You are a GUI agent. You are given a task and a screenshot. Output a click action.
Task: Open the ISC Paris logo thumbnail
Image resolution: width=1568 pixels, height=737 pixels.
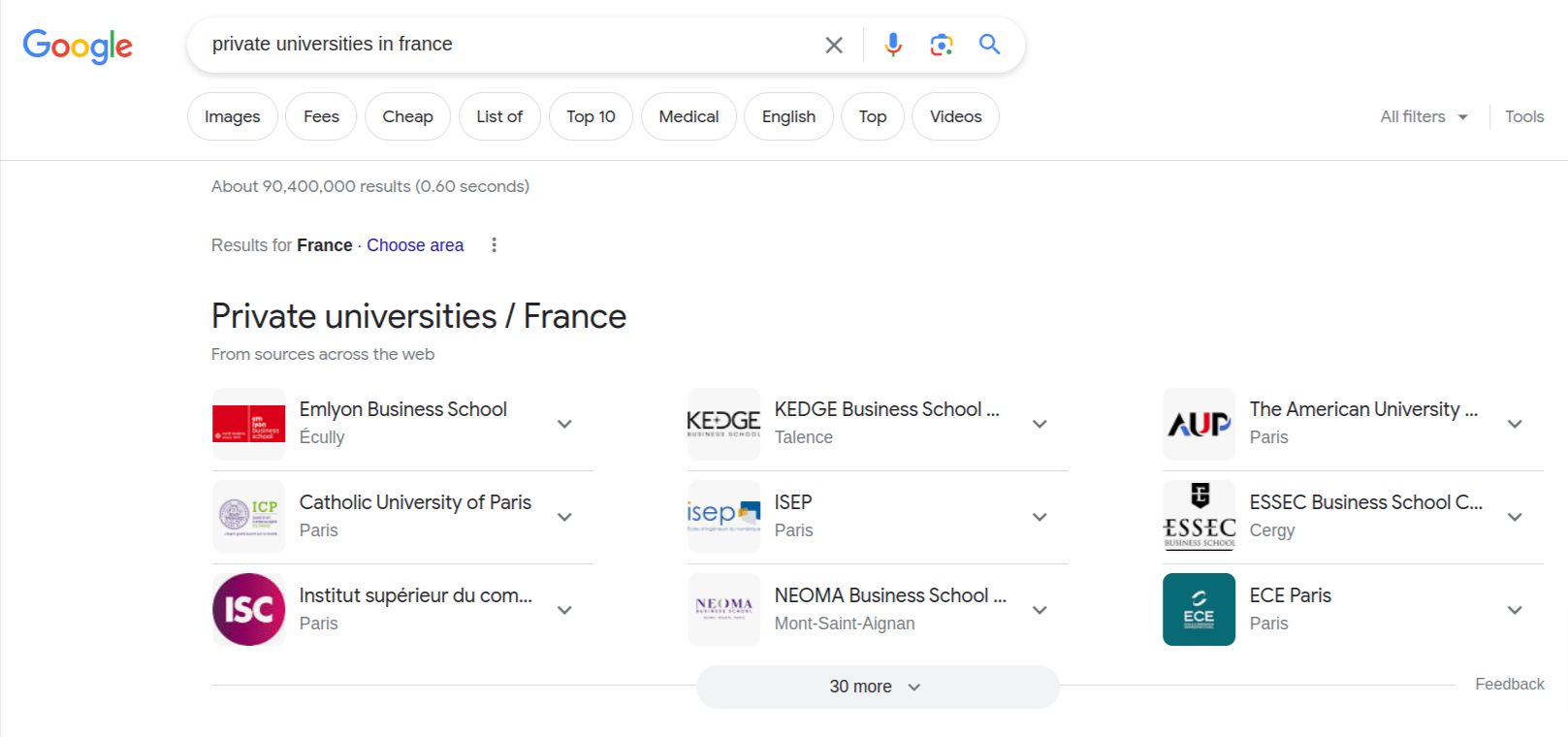tap(249, 610)
